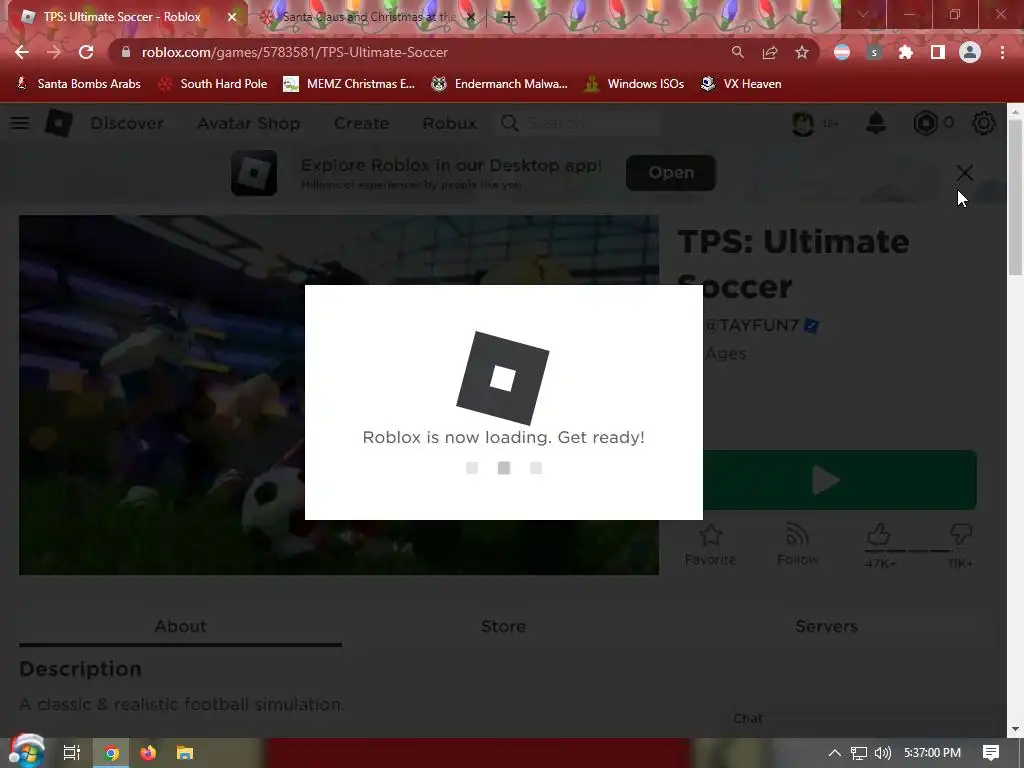Open Santa Bombs Arabs bookmark
The height and width of the screenshot is (768, 1024).
tap(78, 84)
